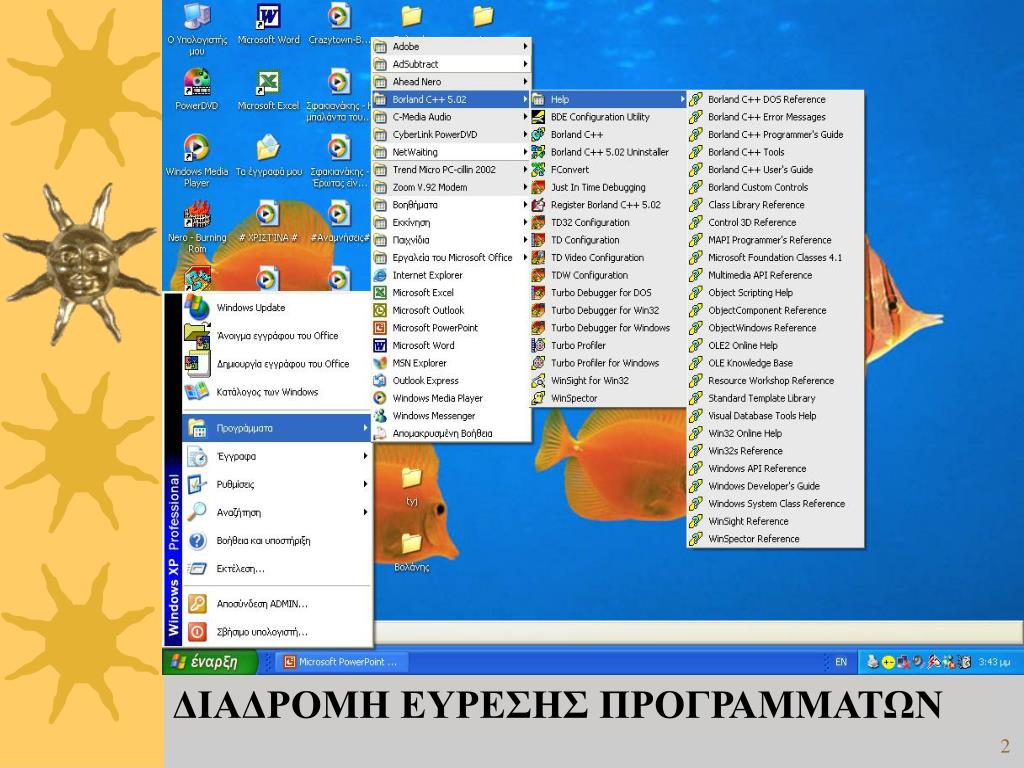The width and height of the screenshot is (1024, 768).
Task: Open Borland C++ Programmer's Guide
Action: 775,135
